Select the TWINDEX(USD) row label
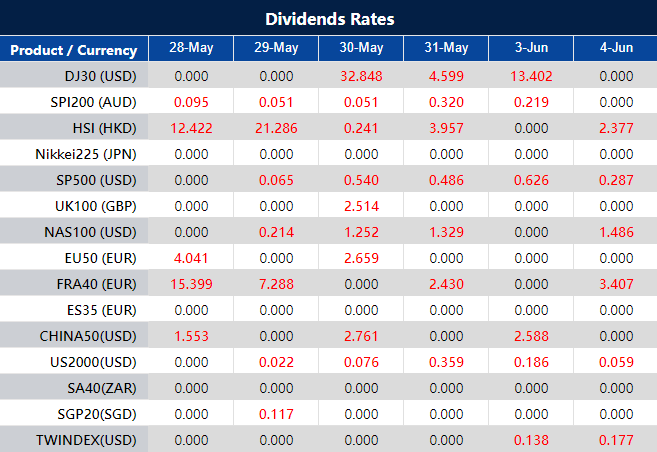Screen dimensions: 657x452 tap(91, 439)
